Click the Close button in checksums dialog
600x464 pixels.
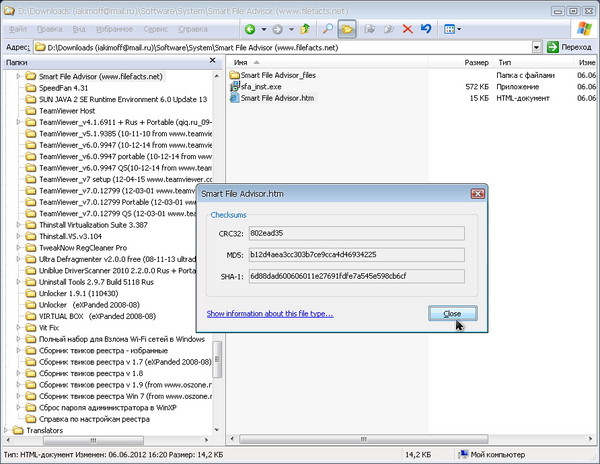point(452,314)
